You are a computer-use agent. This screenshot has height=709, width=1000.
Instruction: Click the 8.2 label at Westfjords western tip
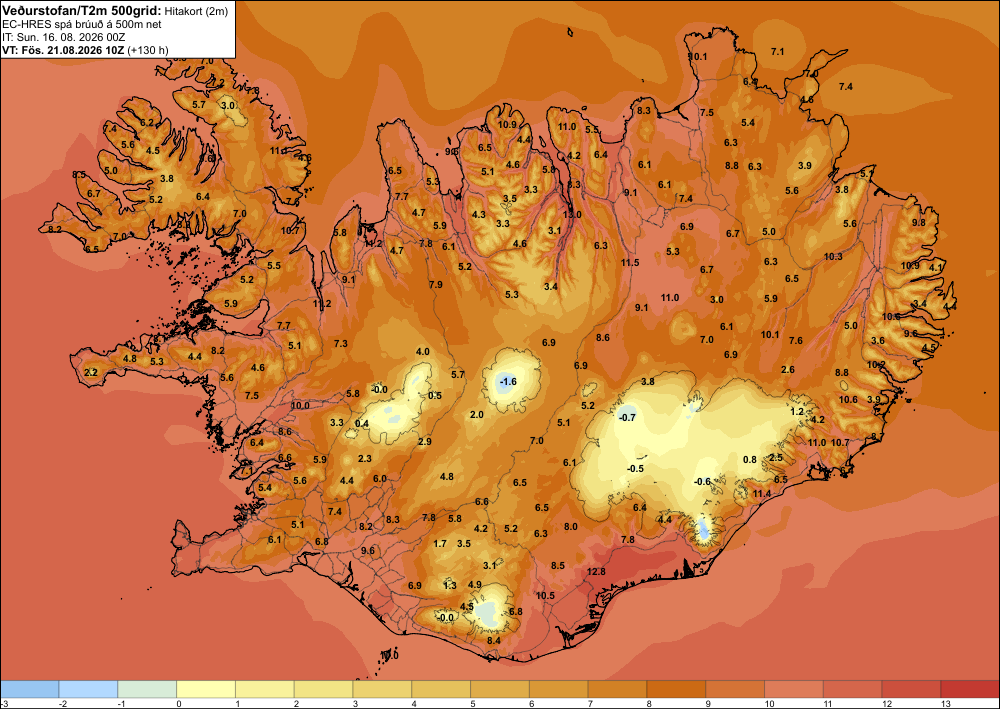click(x=55, y=230)
